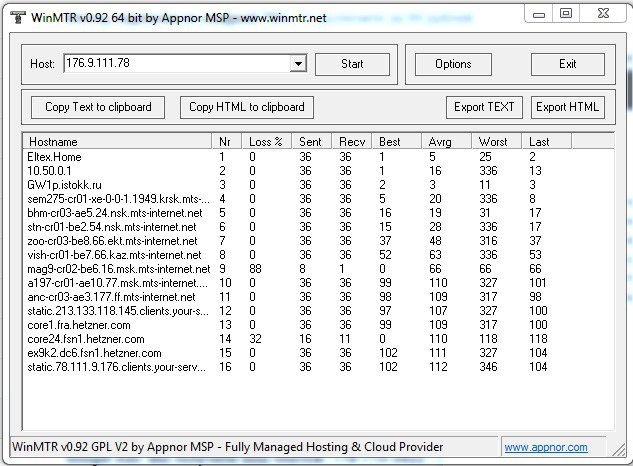633x466 pixels.
Task: Minimize the WinMTR window
Action: (x=539, y=15)
